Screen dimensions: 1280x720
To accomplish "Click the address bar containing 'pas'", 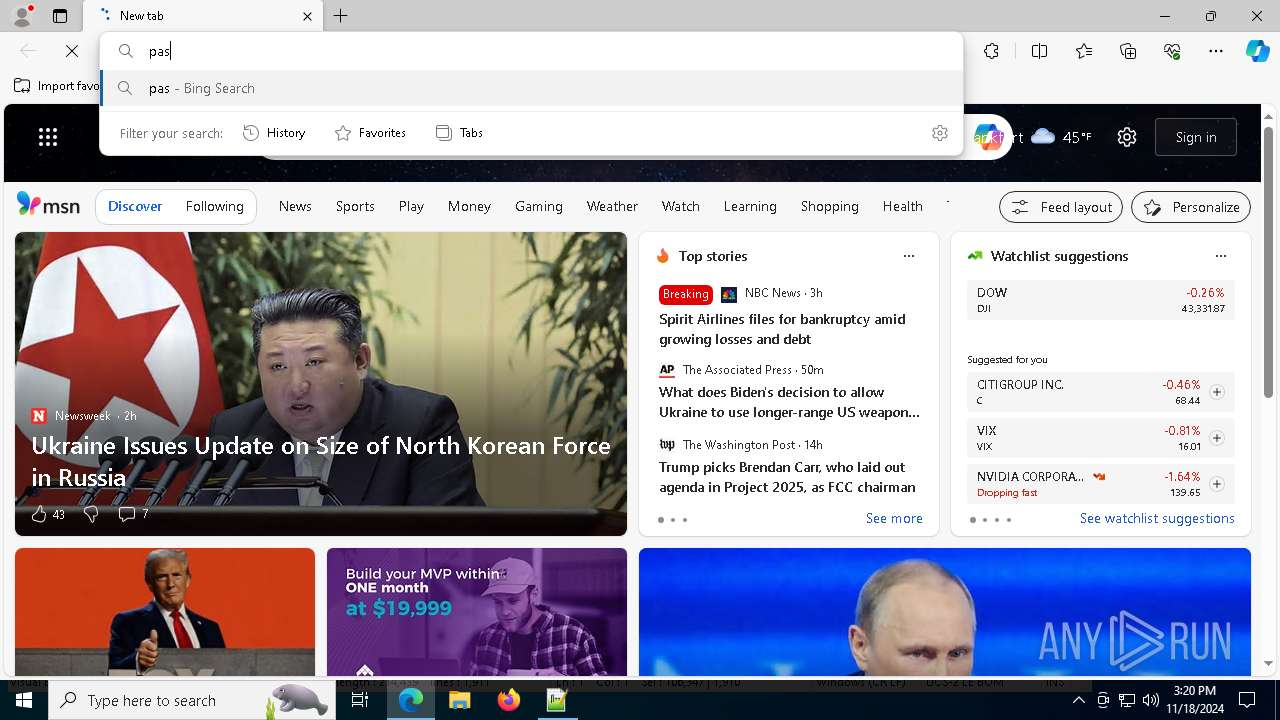I will click(x=532, y=51).
